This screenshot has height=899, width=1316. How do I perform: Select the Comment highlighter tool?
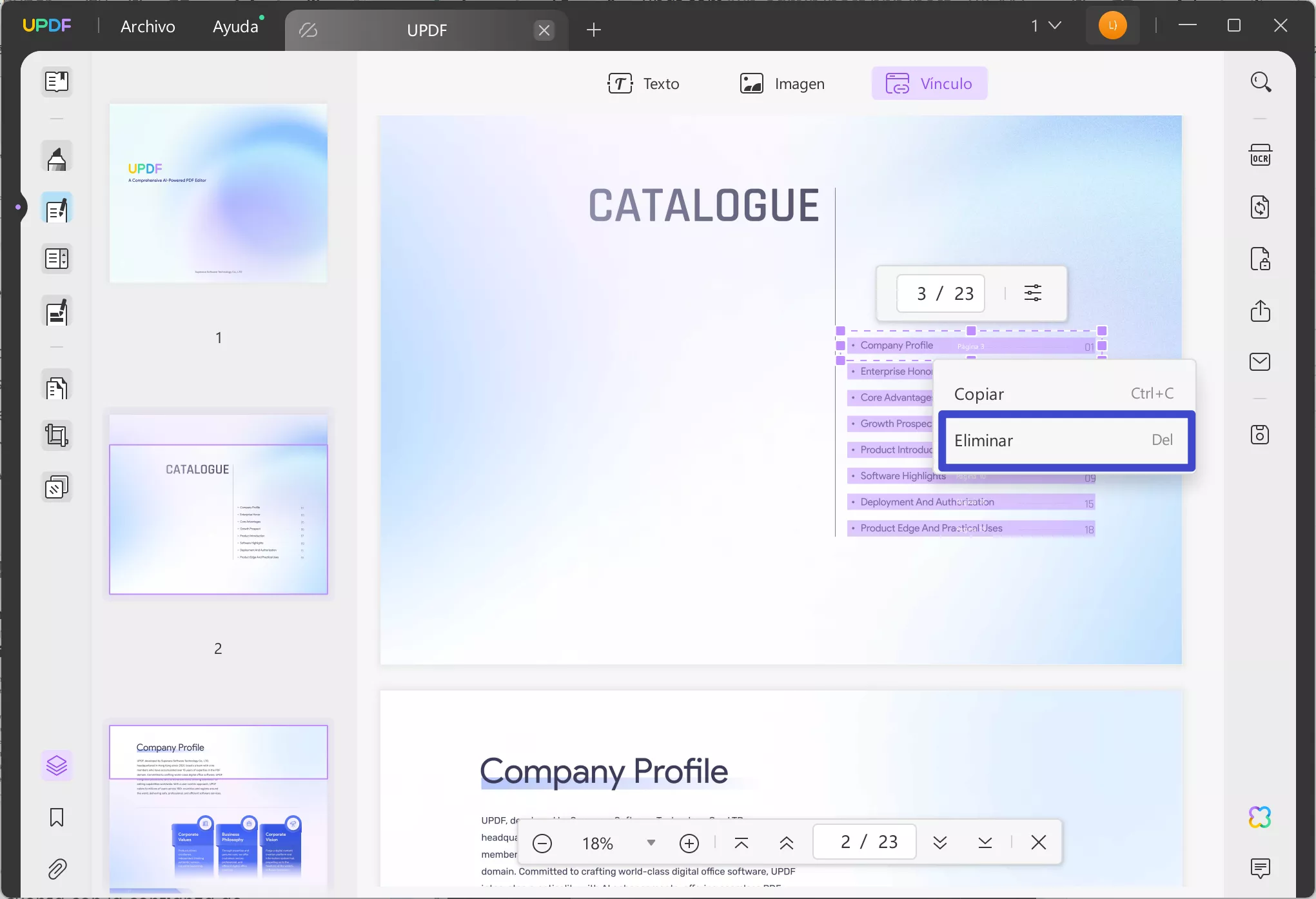pyautogui.click(x=57, y=157)
